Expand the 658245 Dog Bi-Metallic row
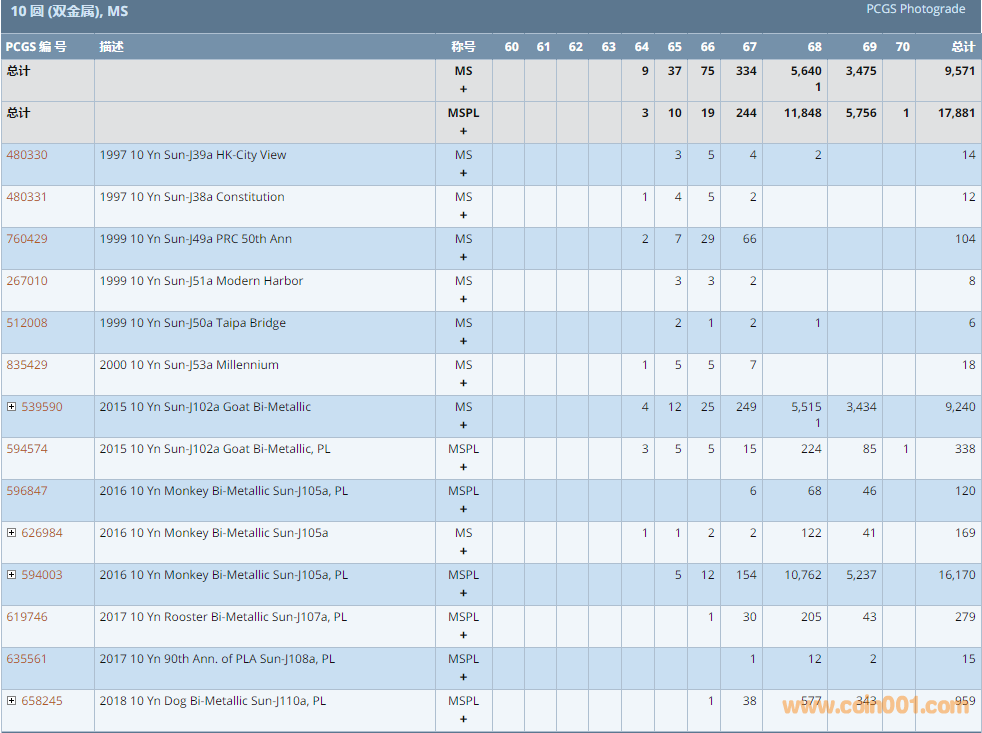982x733 pixels. click(x=12, y=701)
